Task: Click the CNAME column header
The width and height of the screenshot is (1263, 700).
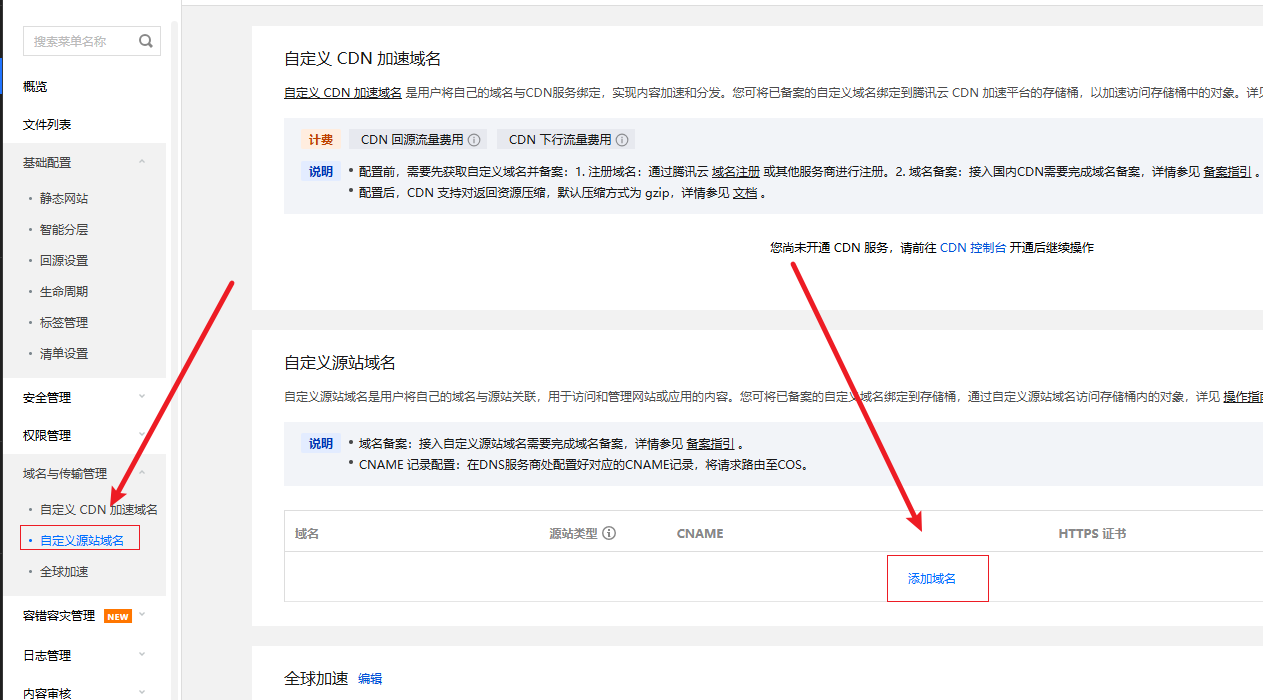Action: click(x=700, y=534)
